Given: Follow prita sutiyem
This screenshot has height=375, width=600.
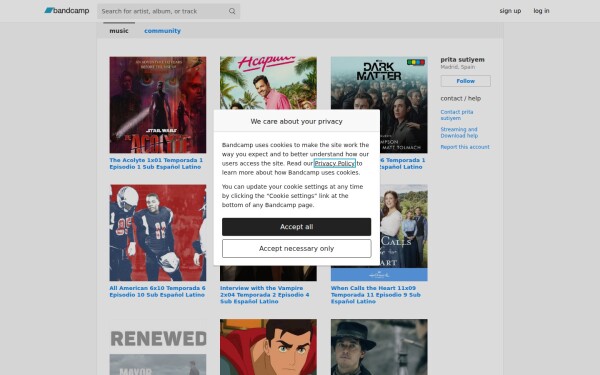Looking at the screenshot, I should click(465, 81).
